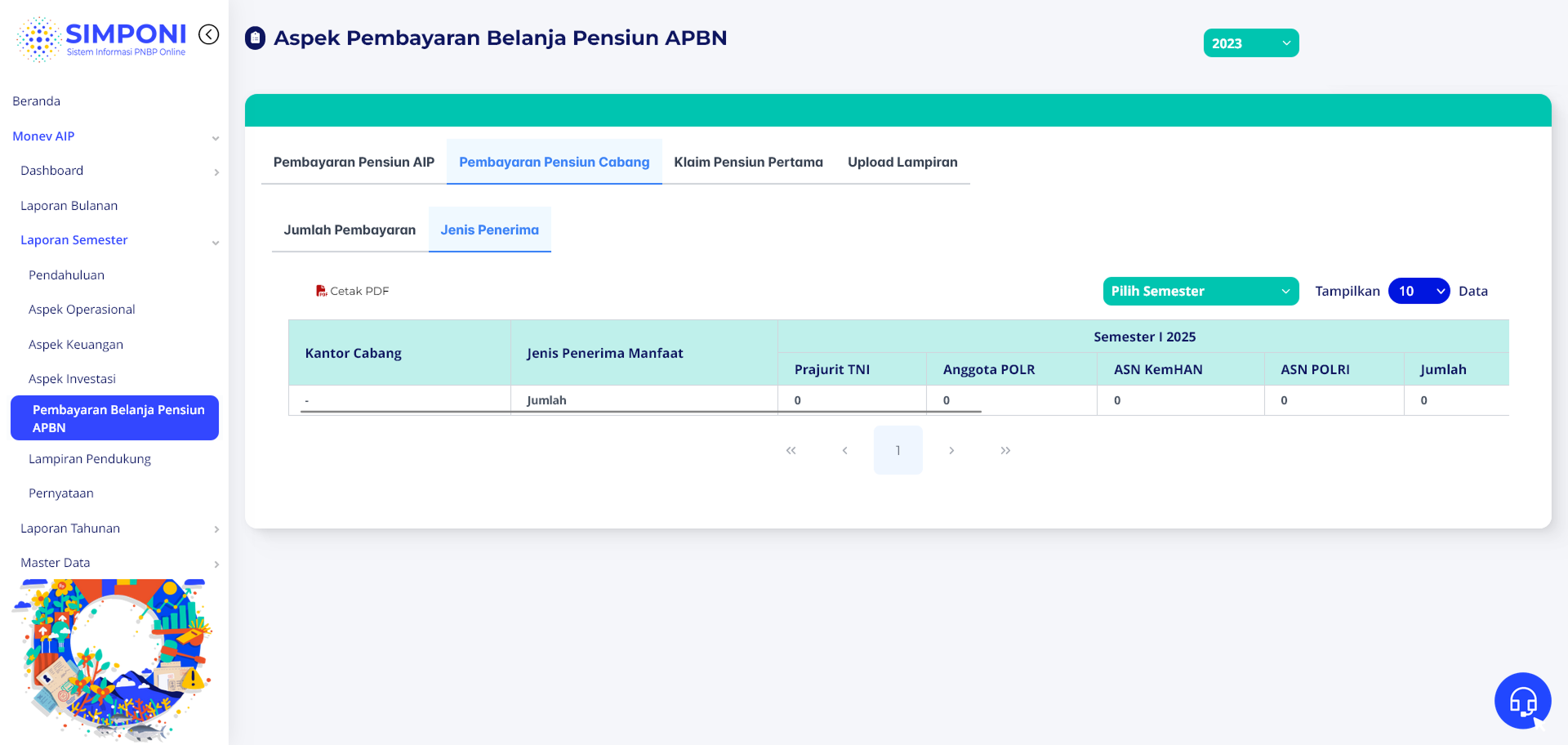Open Pernyataan in sidebar
The width and height of the screenshot is (1568, 745).
pyautogui.click(x=61, y=493)
